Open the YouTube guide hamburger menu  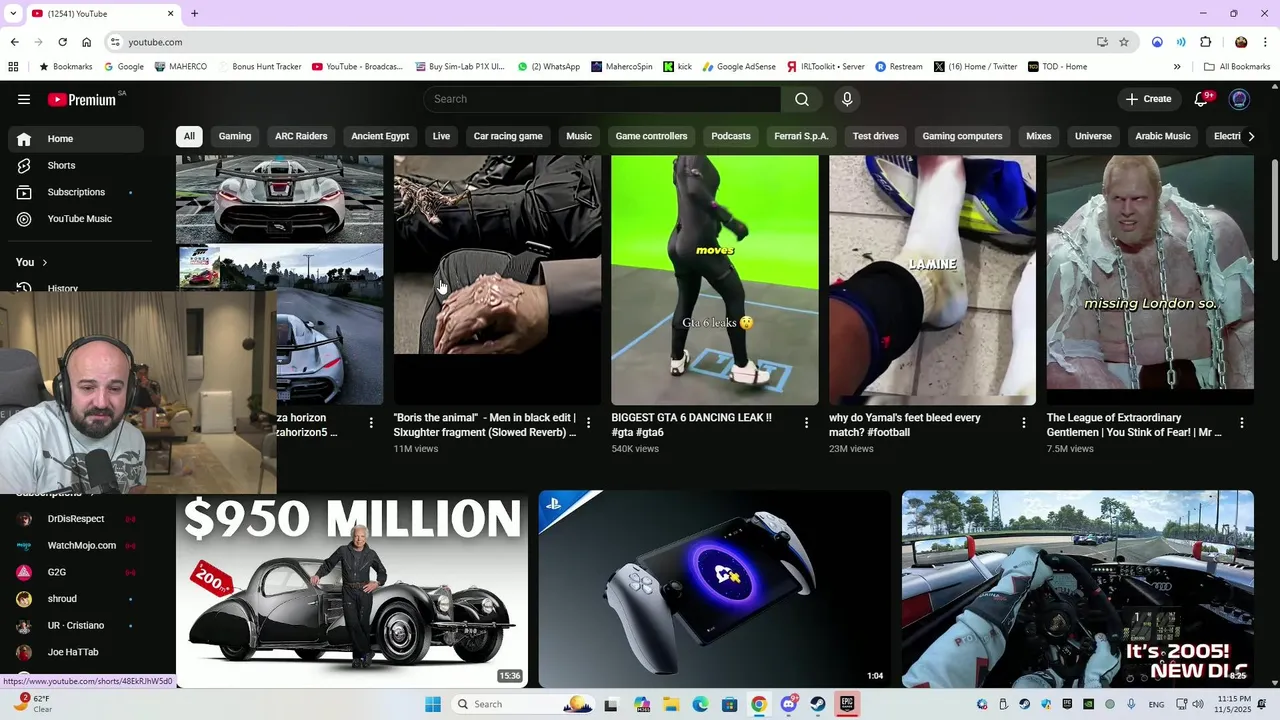[x=24, y=99]
